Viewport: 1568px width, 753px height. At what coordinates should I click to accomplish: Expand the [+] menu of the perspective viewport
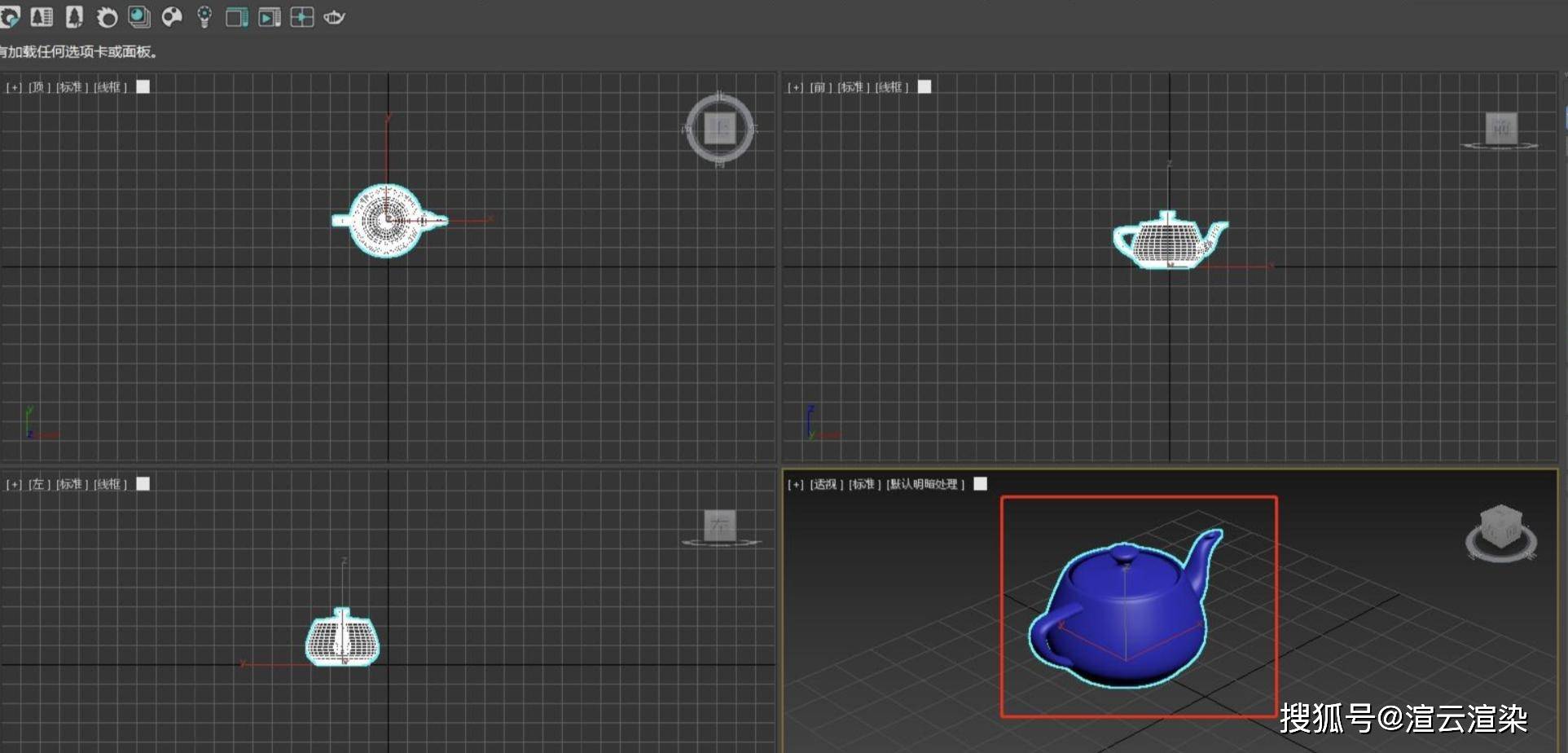coord(795,484)
